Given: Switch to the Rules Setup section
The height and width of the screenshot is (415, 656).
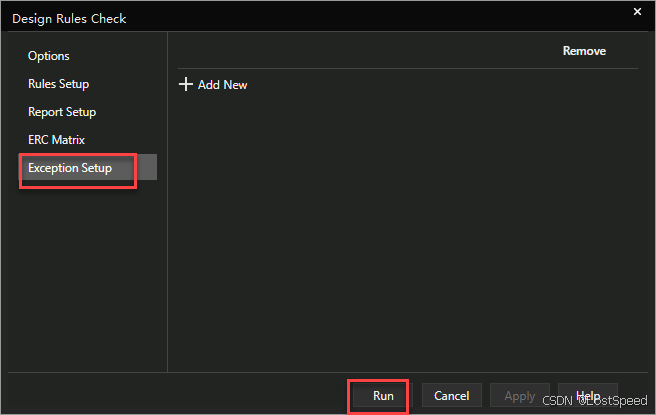Looking at the screenshot, I should click(58, 84).
